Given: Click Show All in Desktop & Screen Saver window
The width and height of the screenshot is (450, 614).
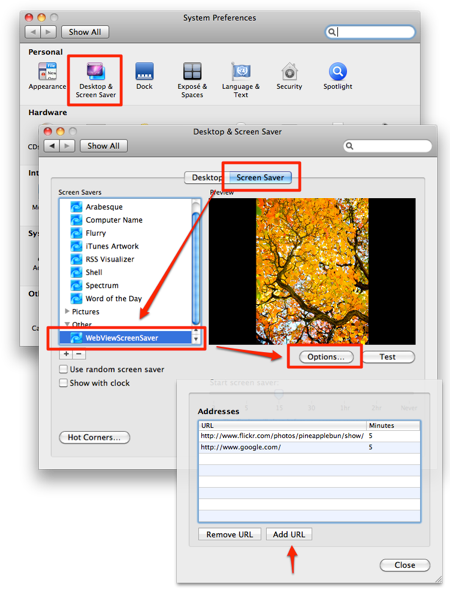Looking at the screenshot, I should pos(103,146).
